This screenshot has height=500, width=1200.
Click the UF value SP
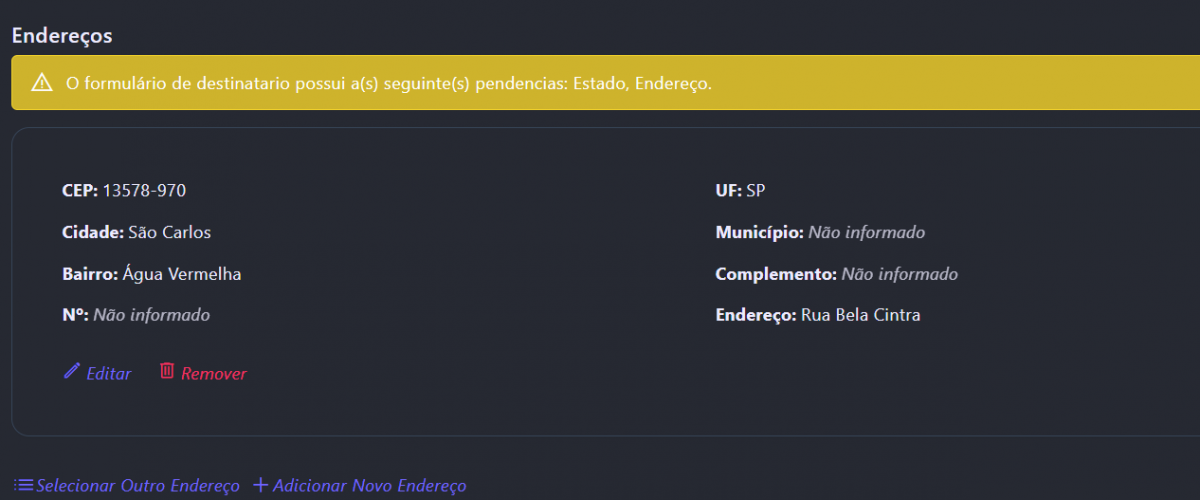pyautogui.click(x=755, y=191)
